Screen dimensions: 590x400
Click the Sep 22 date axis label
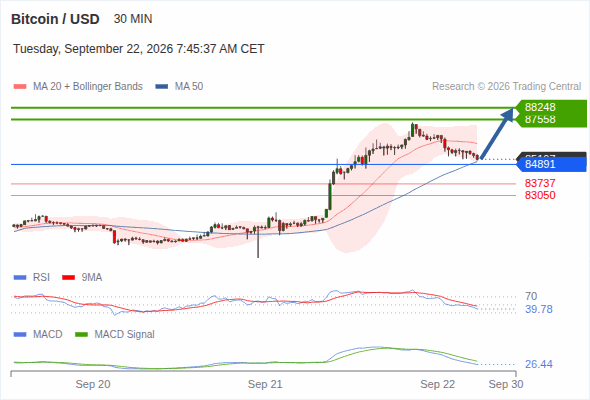[x=437, y=384]
